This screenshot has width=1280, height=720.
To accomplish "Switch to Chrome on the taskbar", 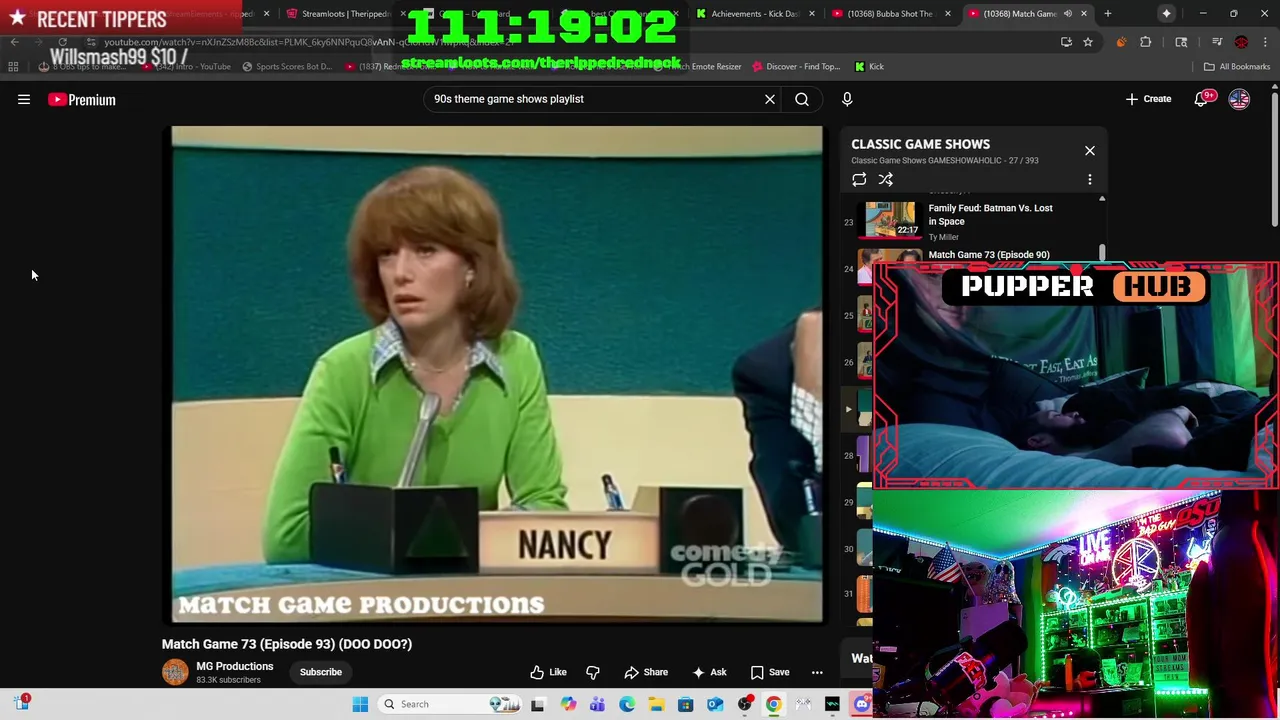I will point(774,704).
